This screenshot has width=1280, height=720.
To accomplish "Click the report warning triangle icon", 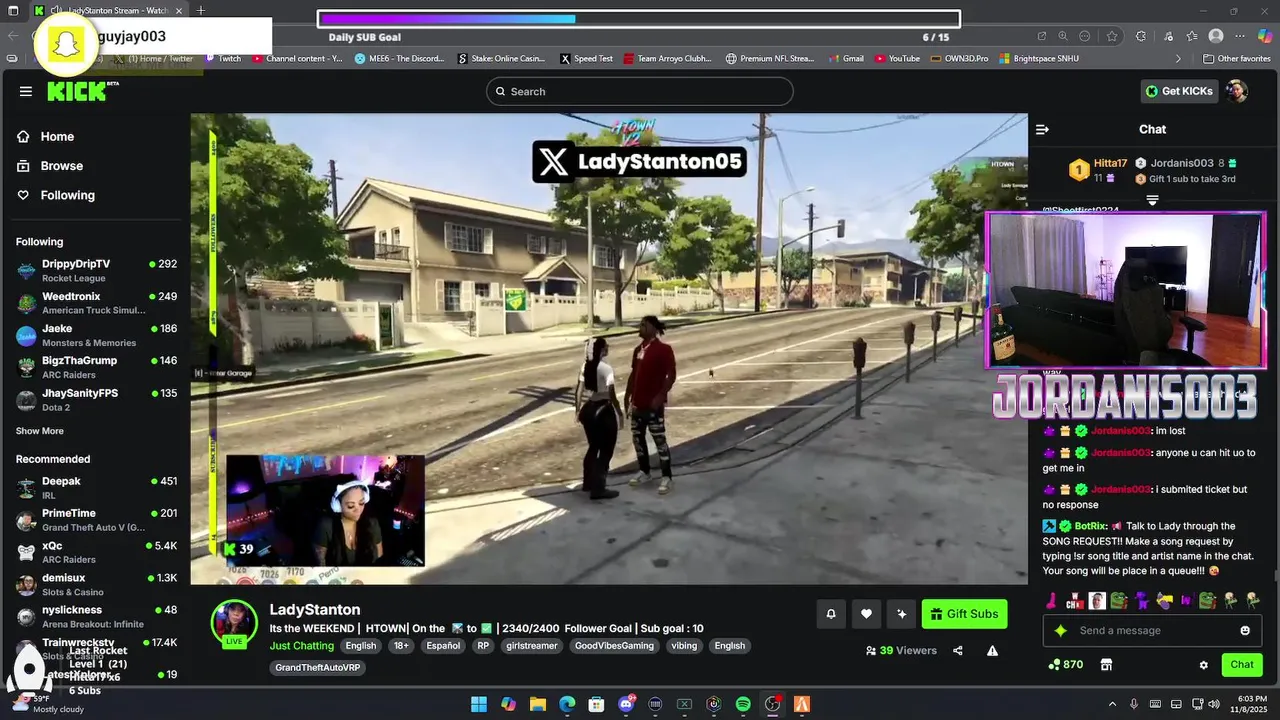I will pyautogui.click(x=992, y=651).
